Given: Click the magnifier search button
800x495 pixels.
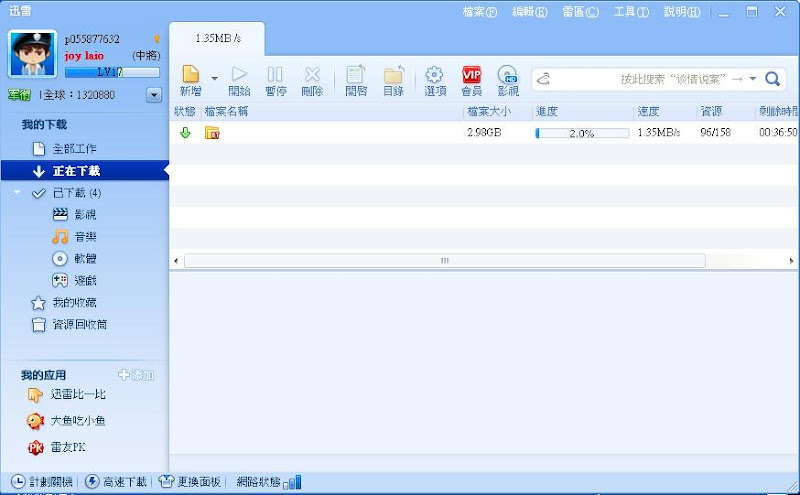Looking at the screenshot, I should point(772,79).
